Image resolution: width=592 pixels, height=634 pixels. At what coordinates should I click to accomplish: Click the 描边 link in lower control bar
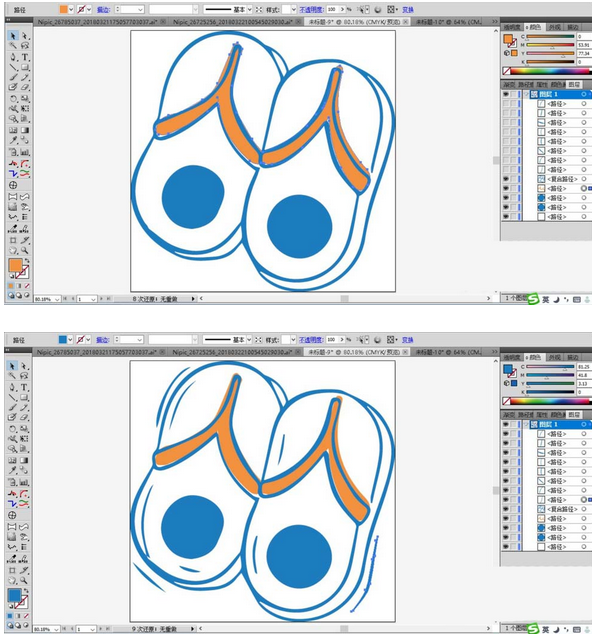click(102, 340)
